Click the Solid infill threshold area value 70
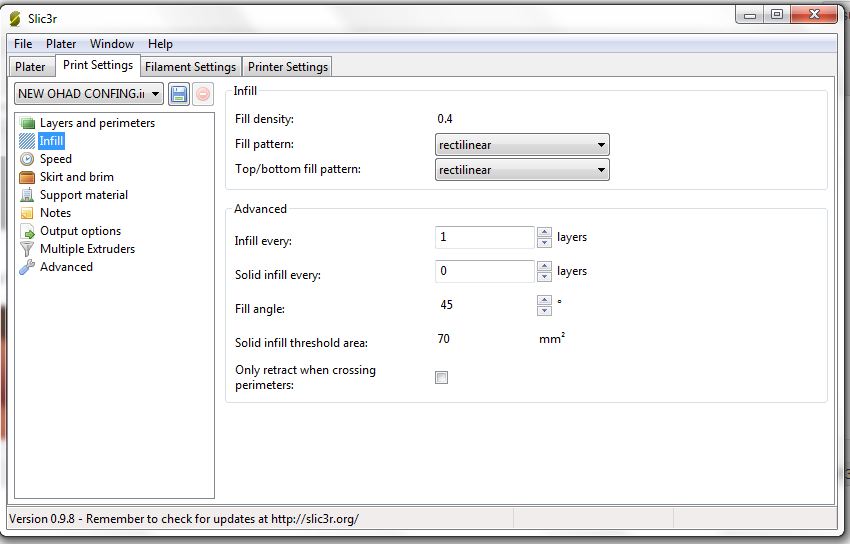This screenshot has width=850, height=544. click(x=443, y=339)
